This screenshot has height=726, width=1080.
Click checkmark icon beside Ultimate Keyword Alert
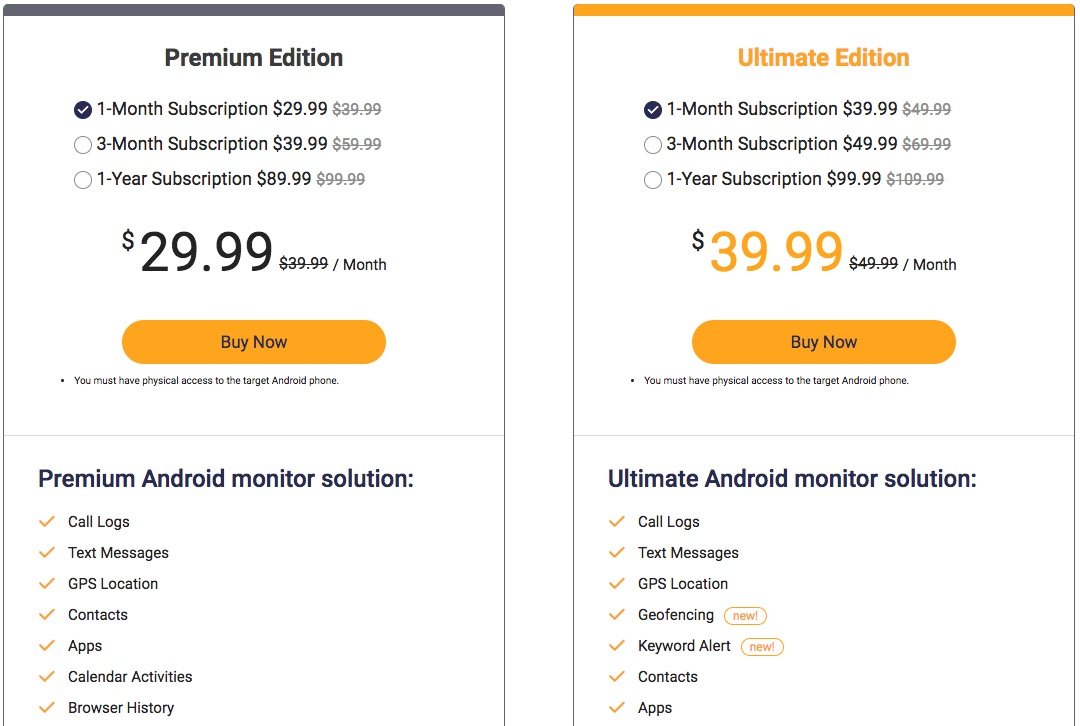point(617,645)
